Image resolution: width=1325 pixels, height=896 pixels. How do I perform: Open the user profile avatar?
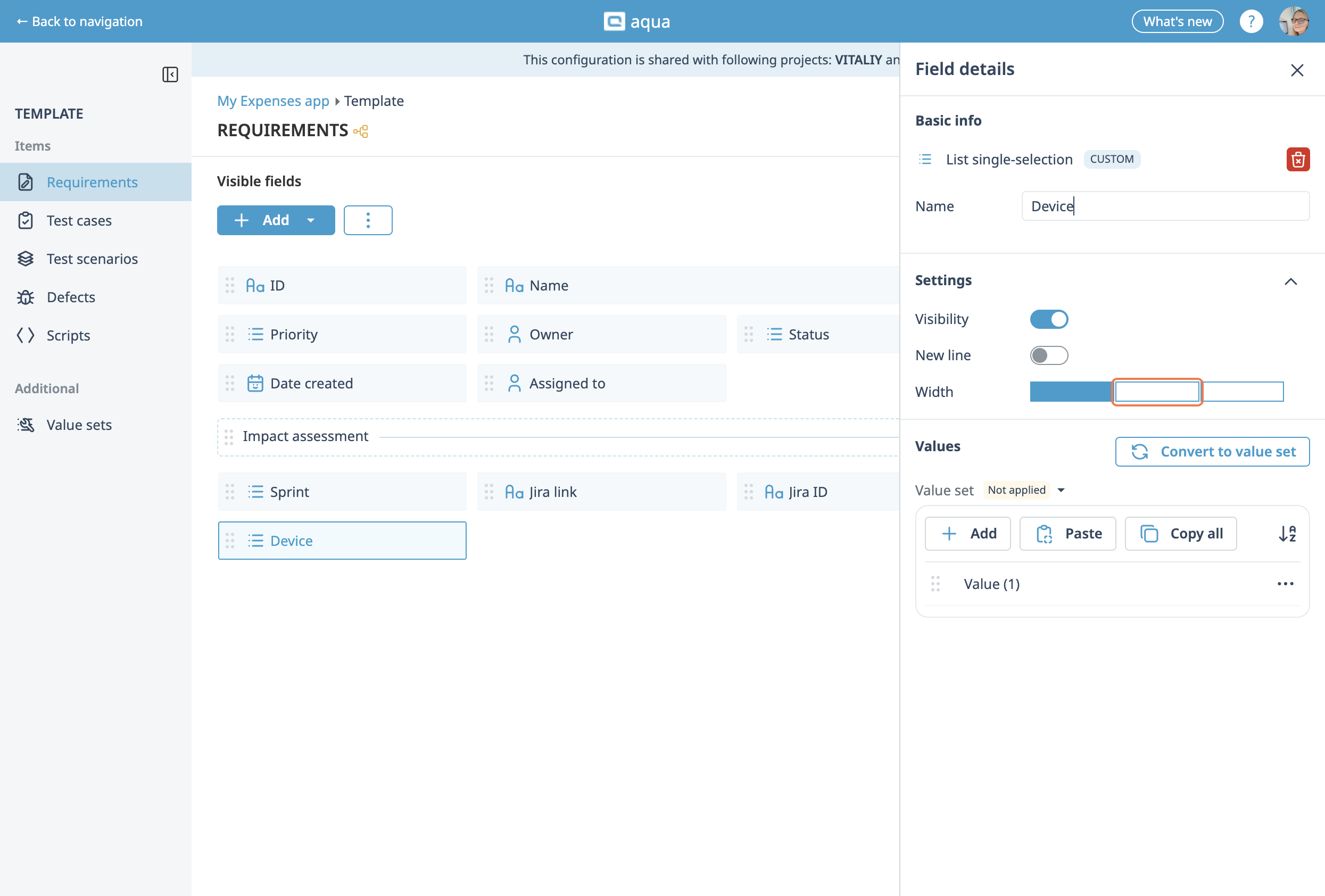1293,22
